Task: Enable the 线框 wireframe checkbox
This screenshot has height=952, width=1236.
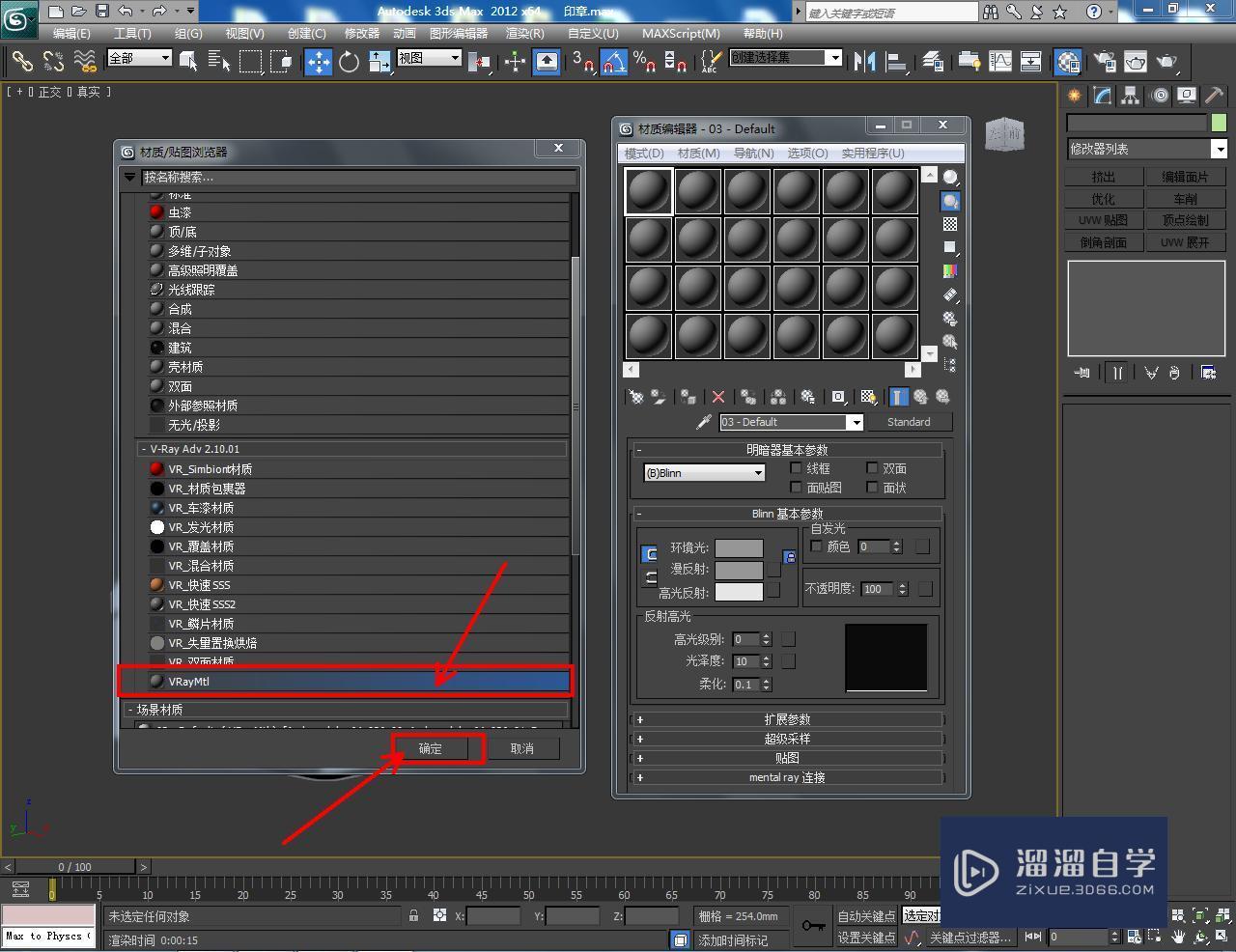Action: 797,467
